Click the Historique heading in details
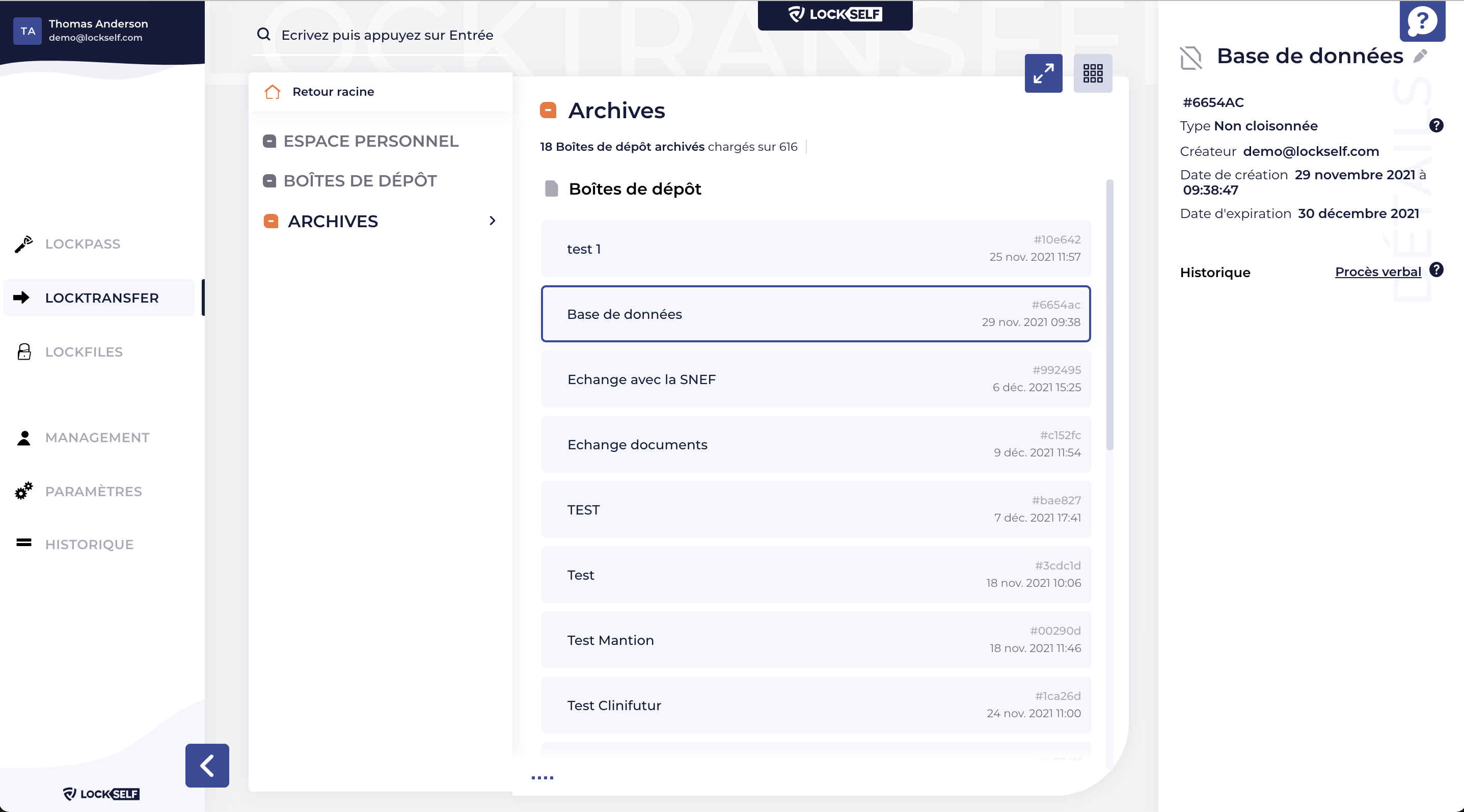The image size is (1464, 812). [x=1215, y=272]
